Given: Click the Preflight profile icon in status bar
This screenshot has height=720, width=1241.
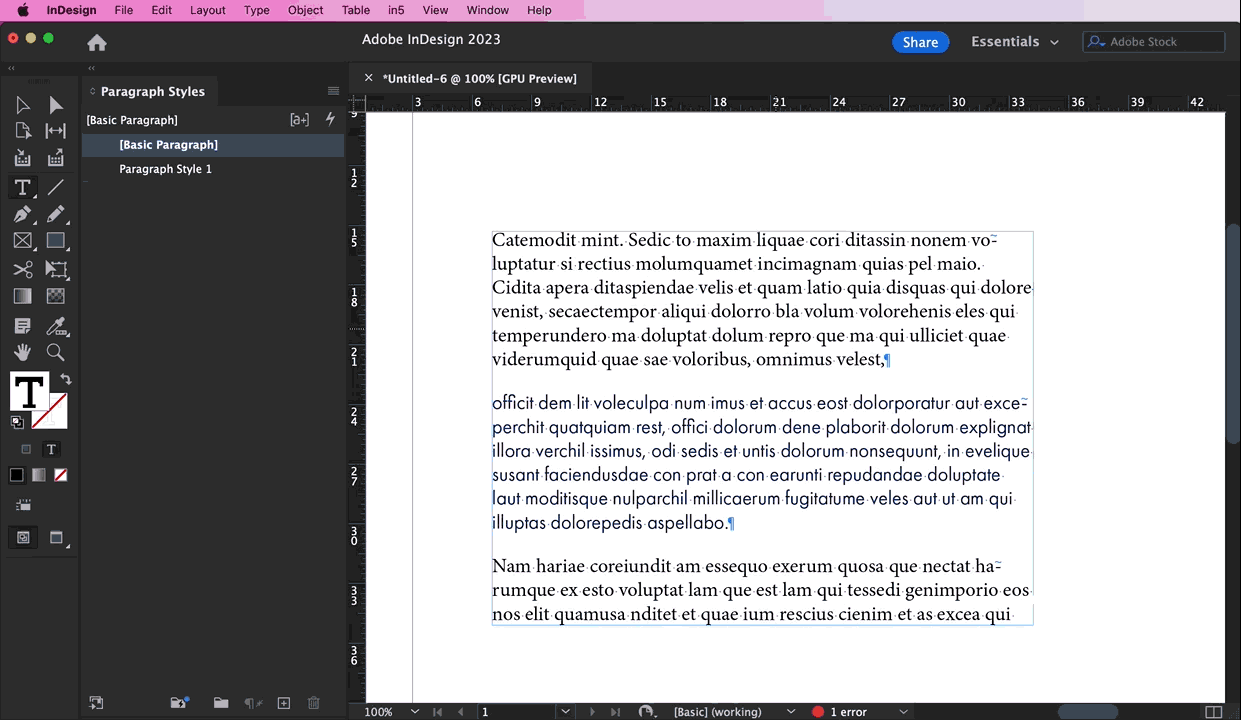Looking at the screenshot, I should click(647, 712).
